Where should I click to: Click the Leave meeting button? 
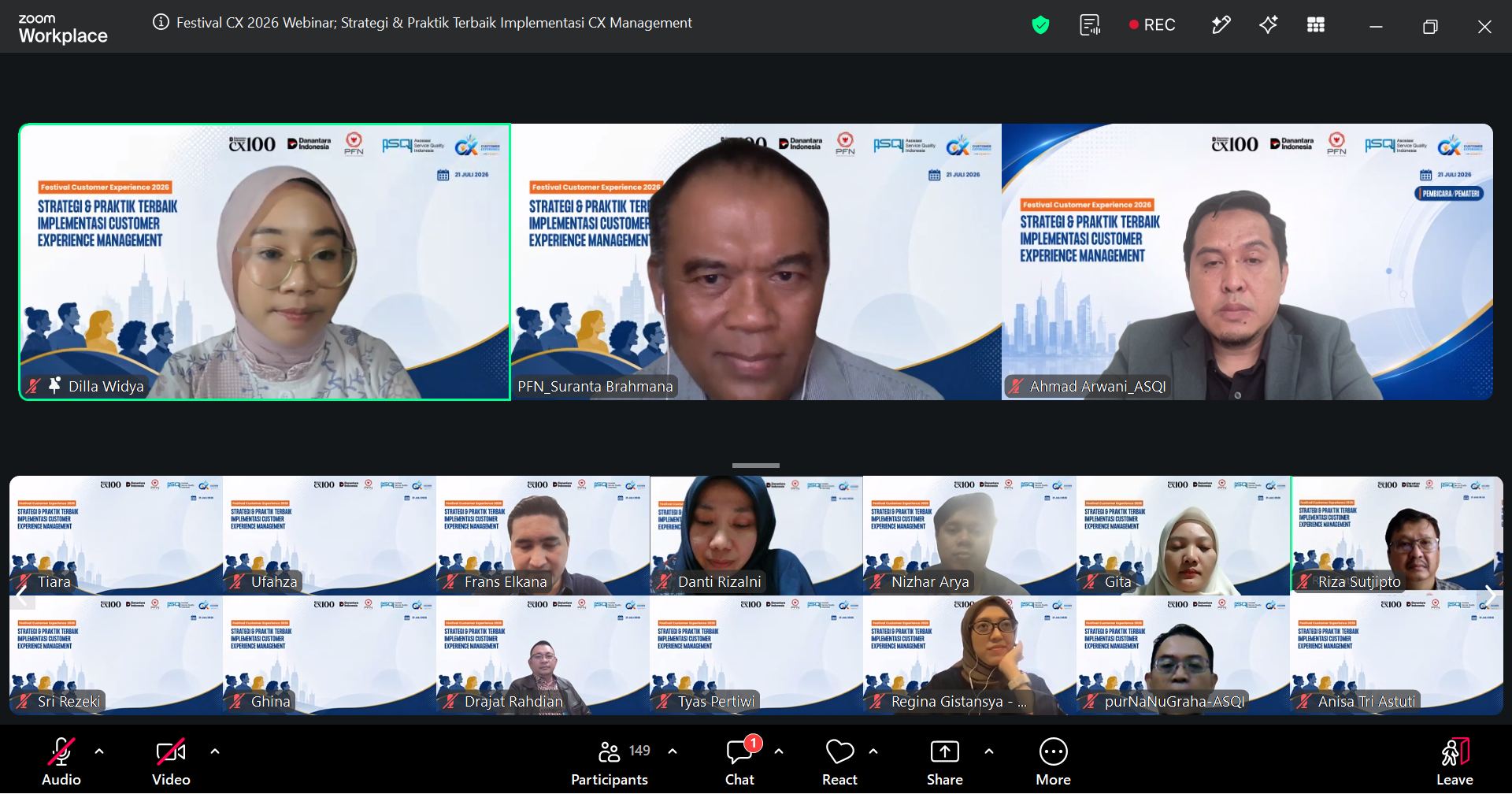tap(1455, 762)
